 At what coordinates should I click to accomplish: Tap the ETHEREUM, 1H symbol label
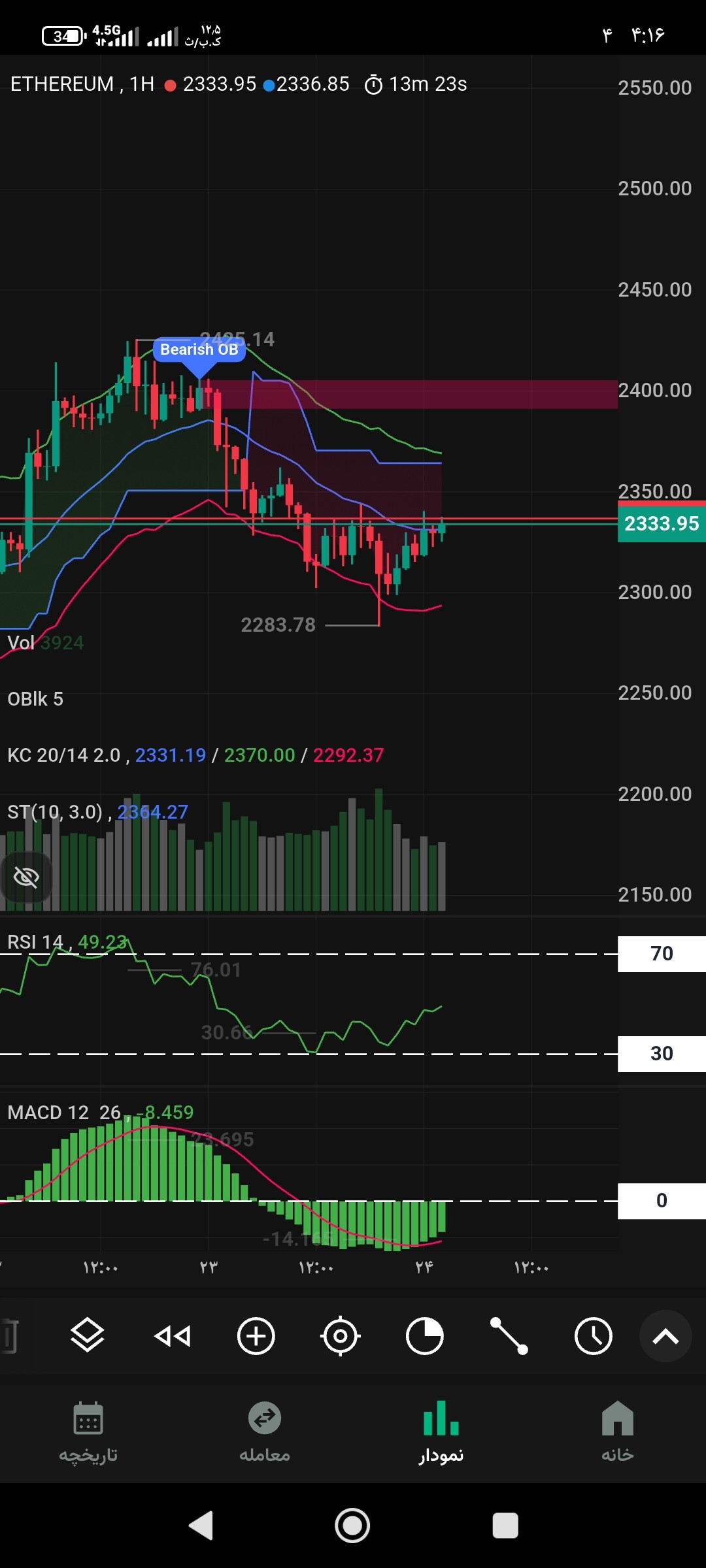tap(82, 84)
